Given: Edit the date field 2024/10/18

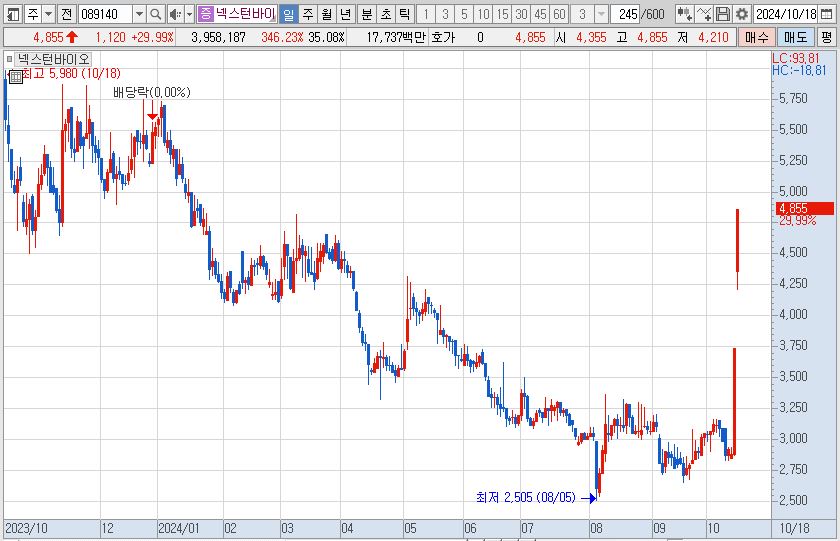Looking at the screenshot, I should (x=786, y=14).
